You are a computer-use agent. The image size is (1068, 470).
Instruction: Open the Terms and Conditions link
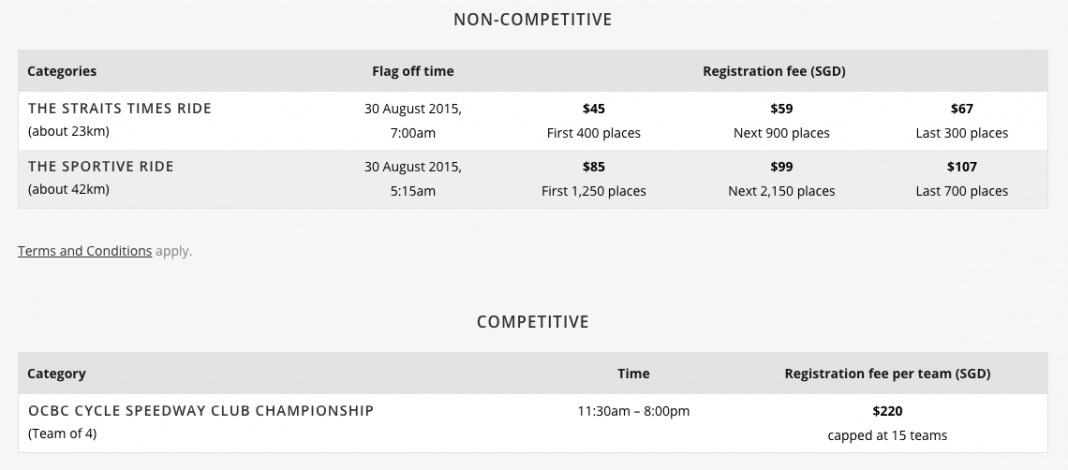(x=84, y=251)
